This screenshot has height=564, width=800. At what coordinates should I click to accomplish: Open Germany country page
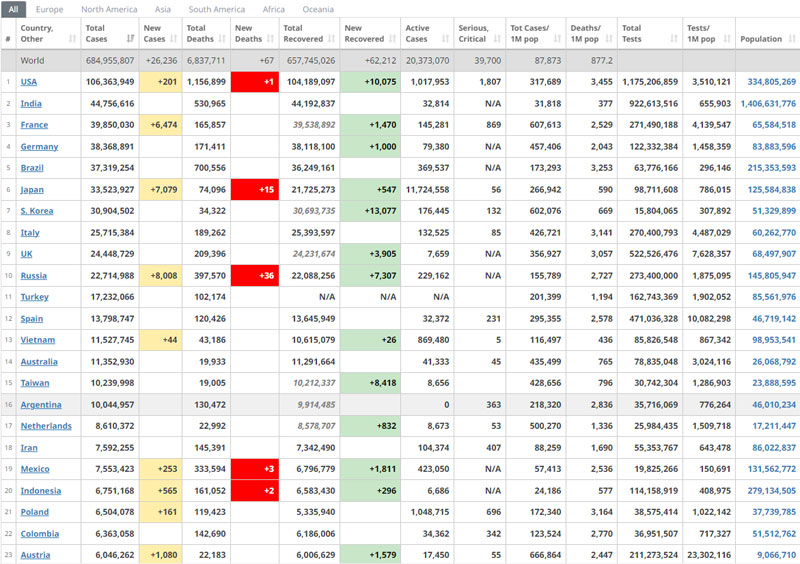tap(39, 147)
